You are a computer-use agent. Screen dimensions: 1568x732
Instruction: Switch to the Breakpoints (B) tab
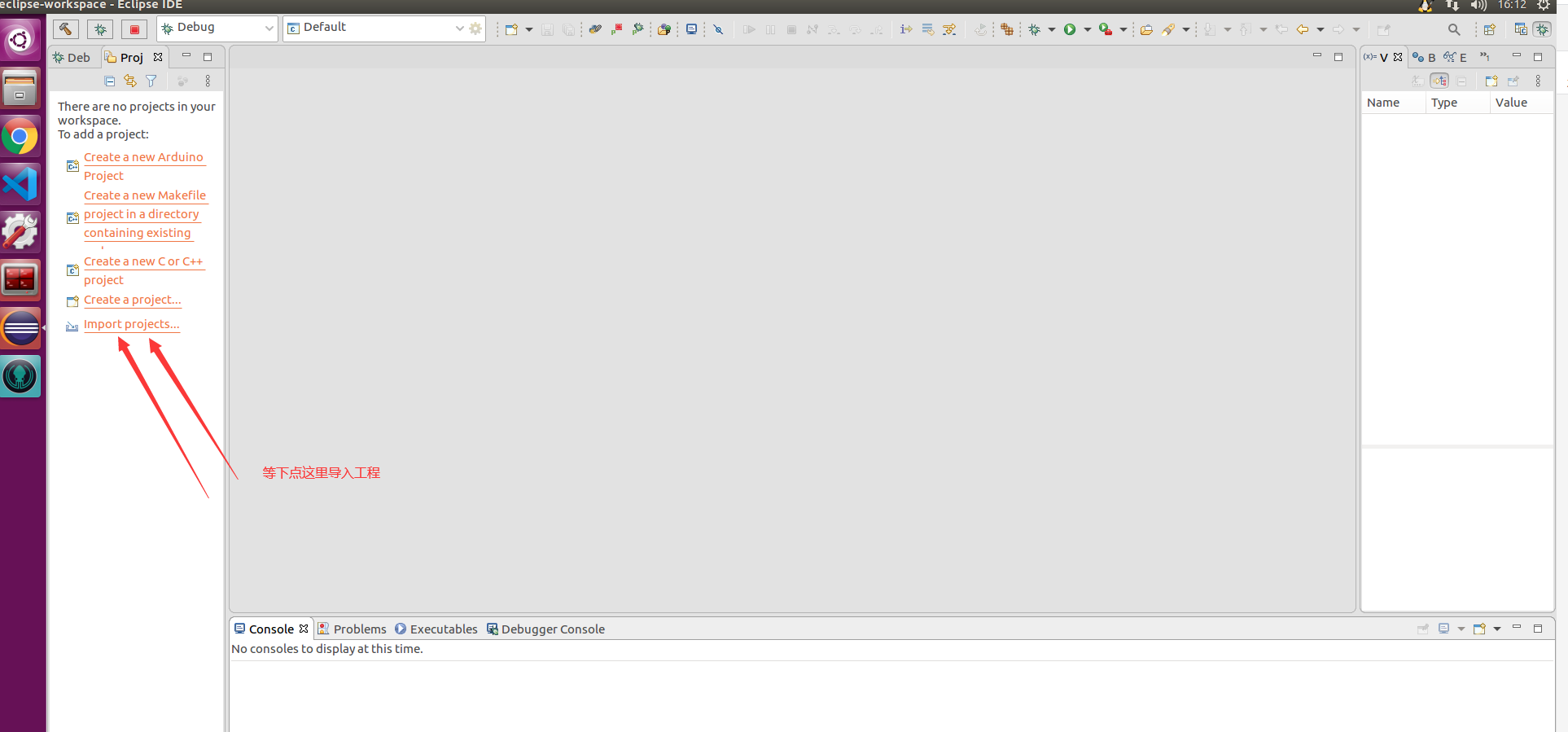point(1425,57)
